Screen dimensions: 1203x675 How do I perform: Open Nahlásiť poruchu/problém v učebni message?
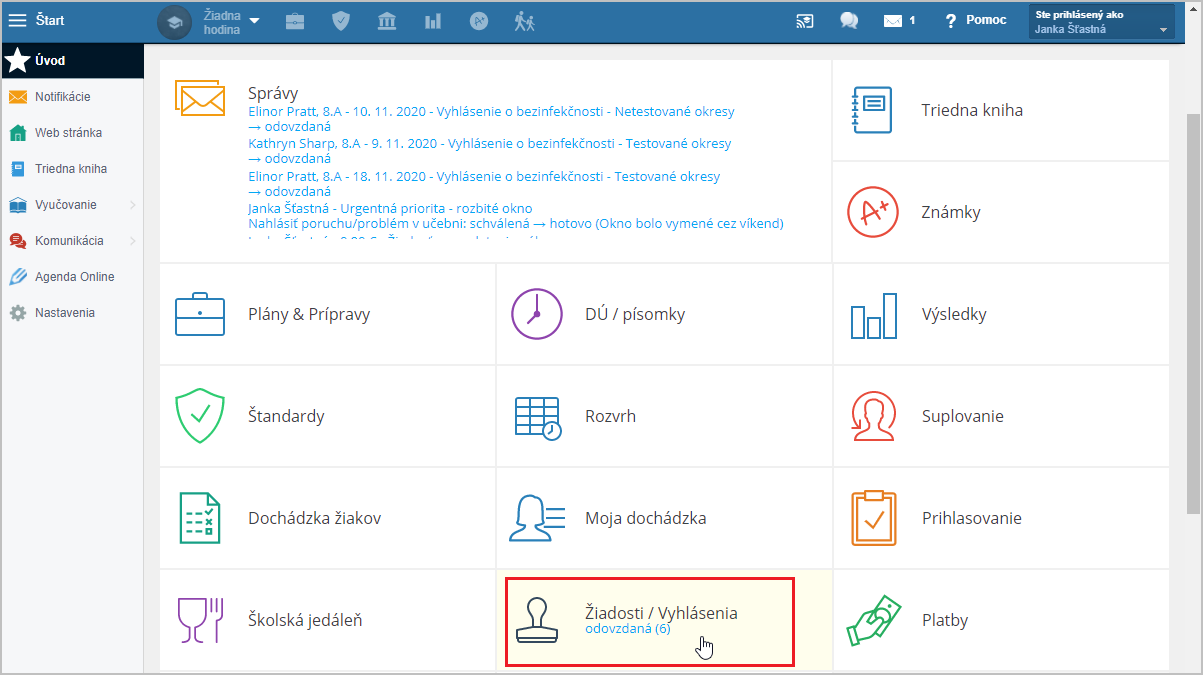tap(516, 224)
